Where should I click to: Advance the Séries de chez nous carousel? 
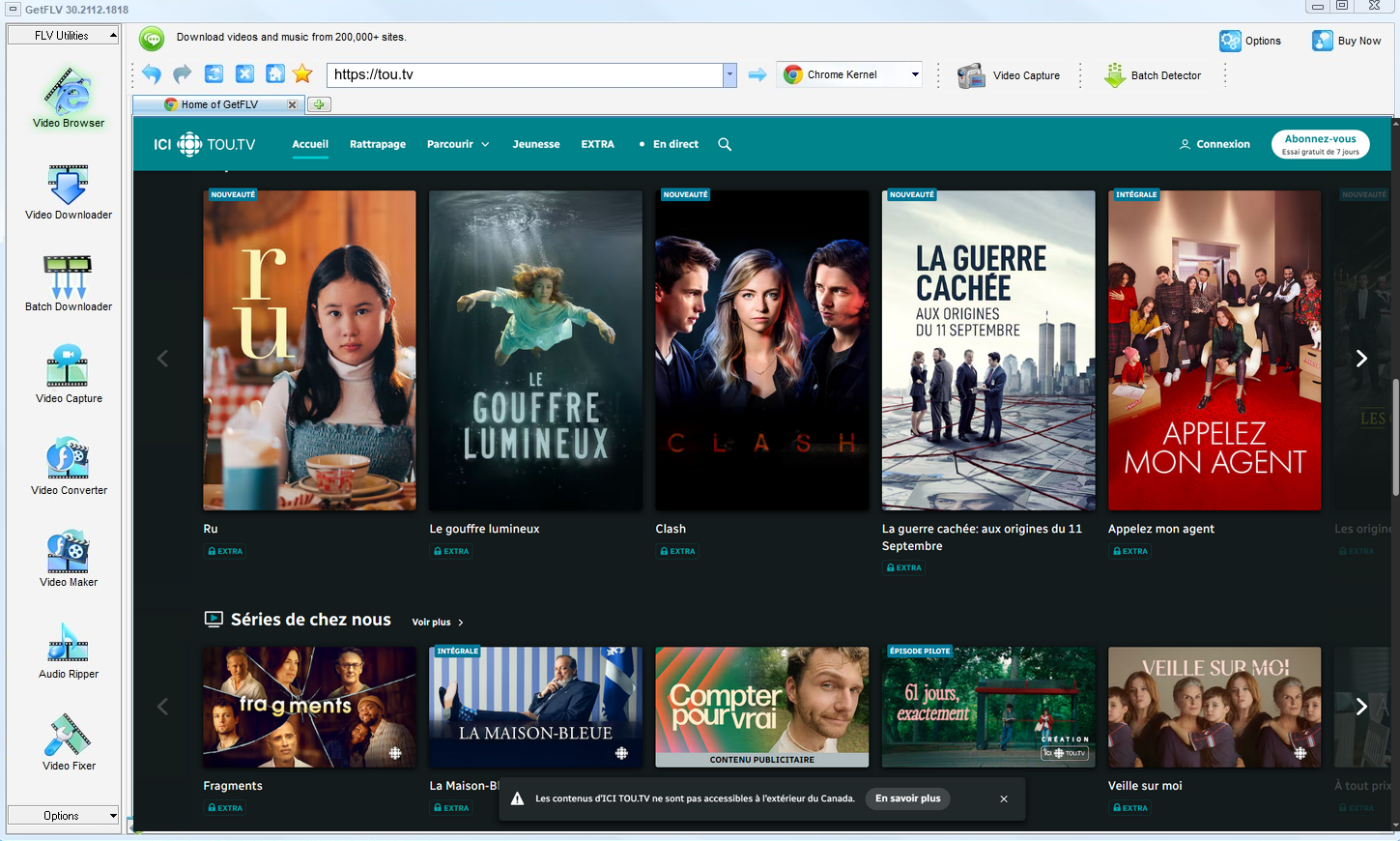pos(1361,707)
